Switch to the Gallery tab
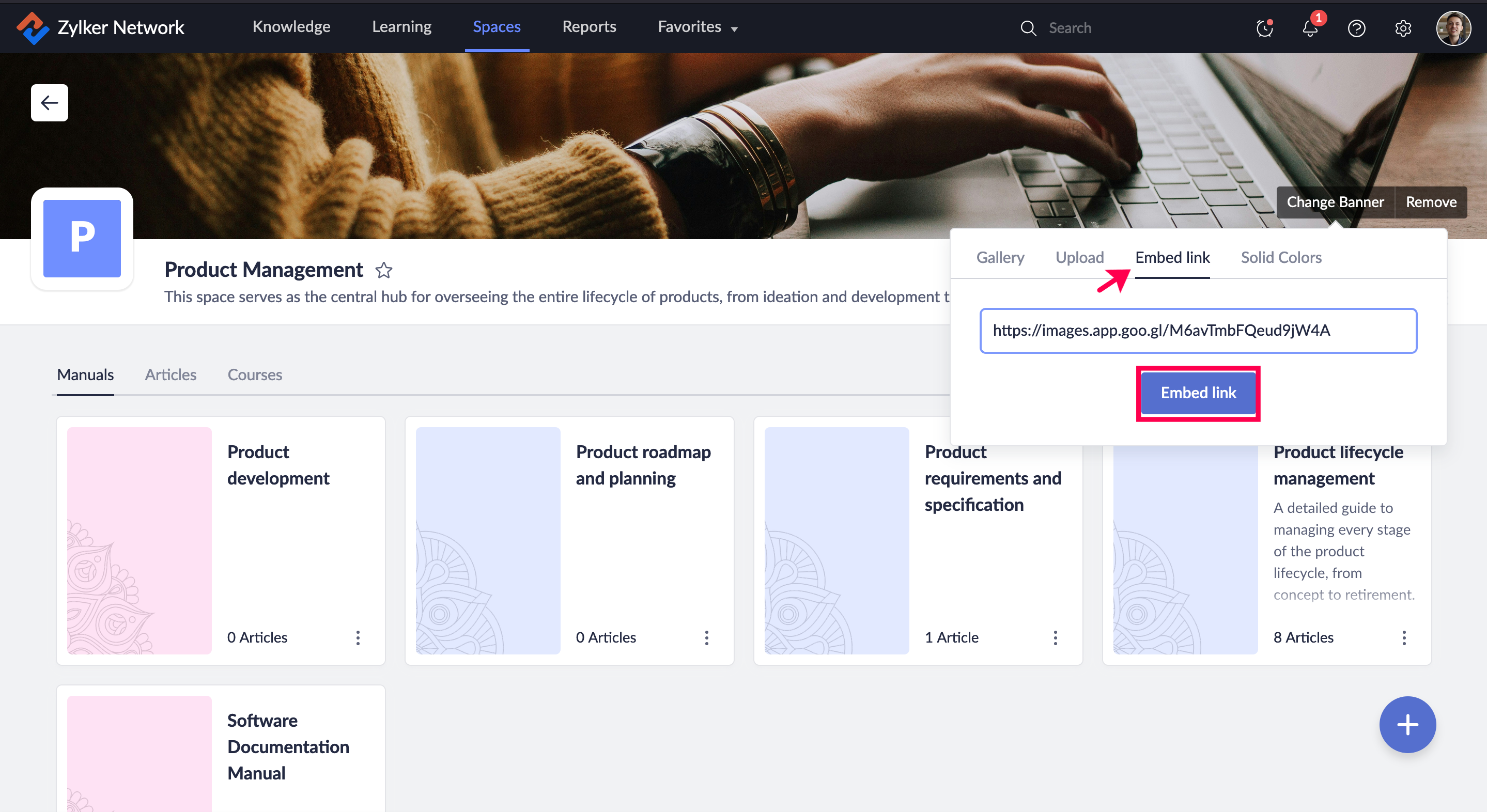The width and height of the screenshot is (1487, 812). [x=1000, y=257]
